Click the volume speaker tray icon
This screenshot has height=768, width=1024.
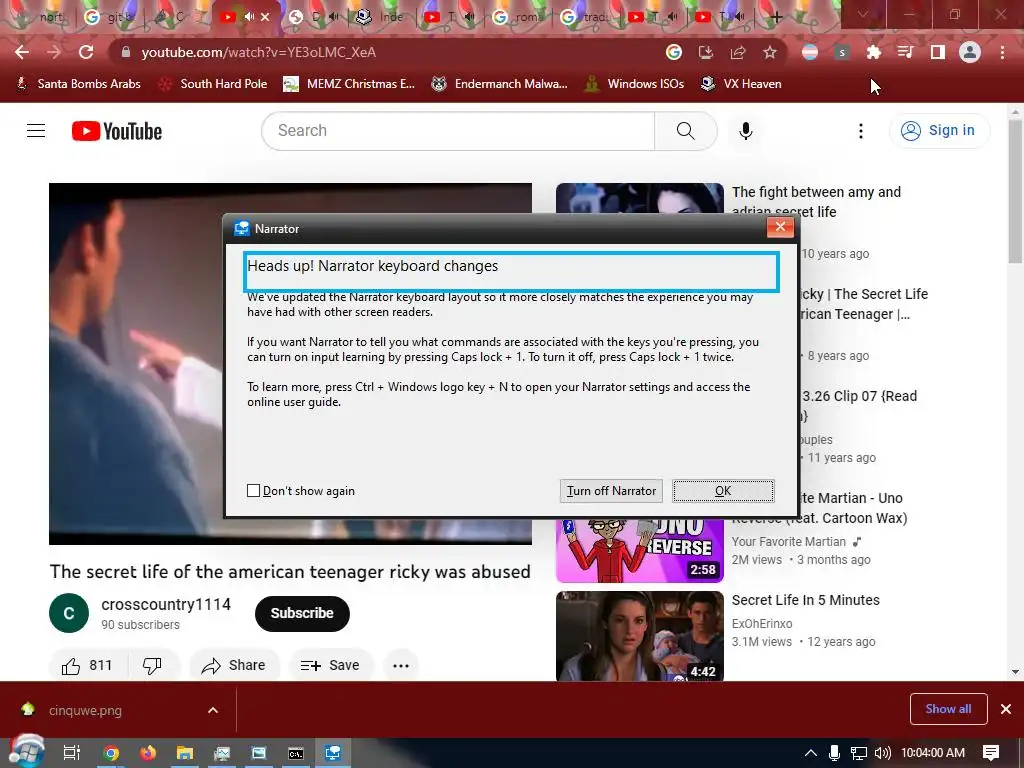[x=882, y=753]
